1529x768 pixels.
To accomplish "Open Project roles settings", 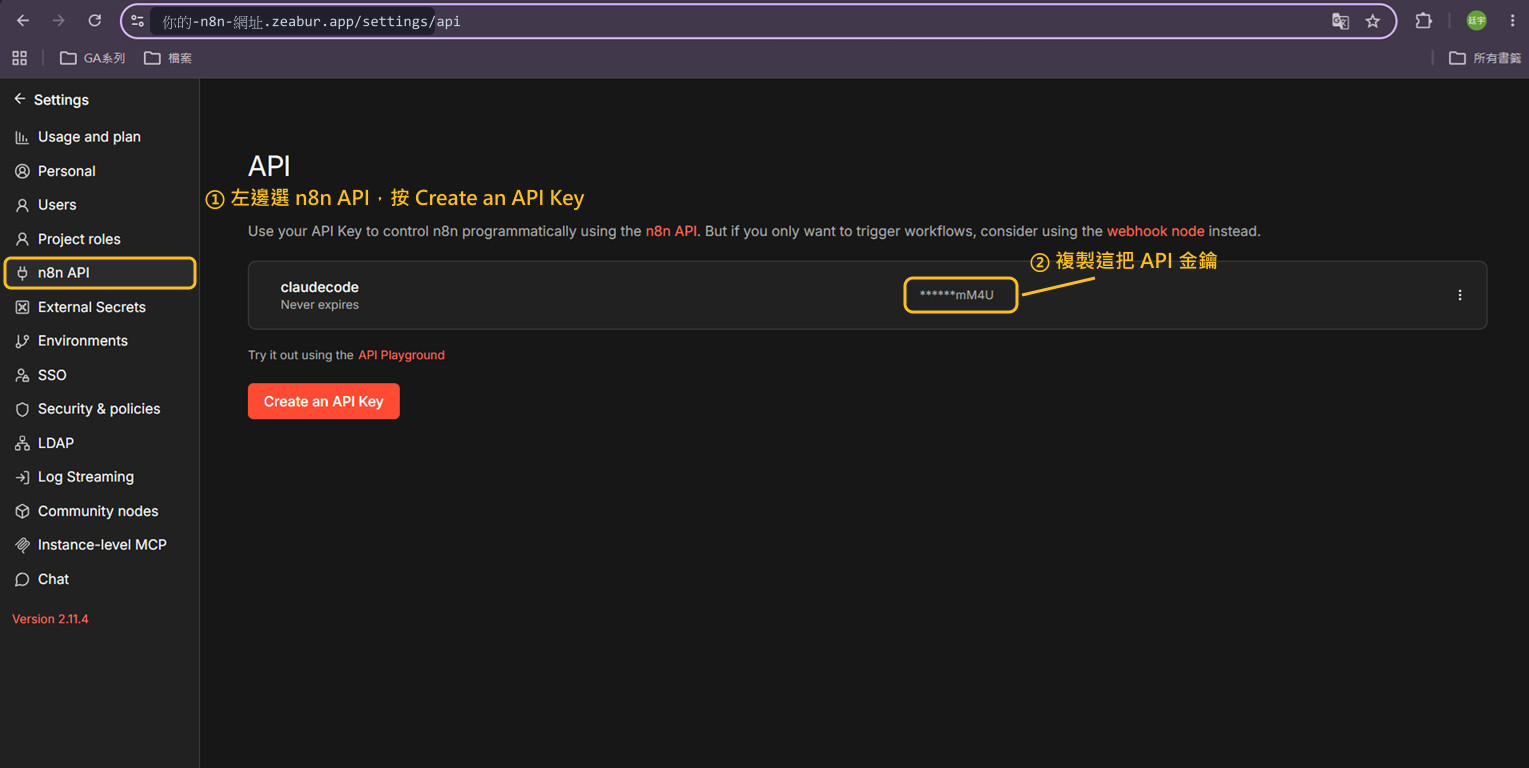I will point(79,239).
